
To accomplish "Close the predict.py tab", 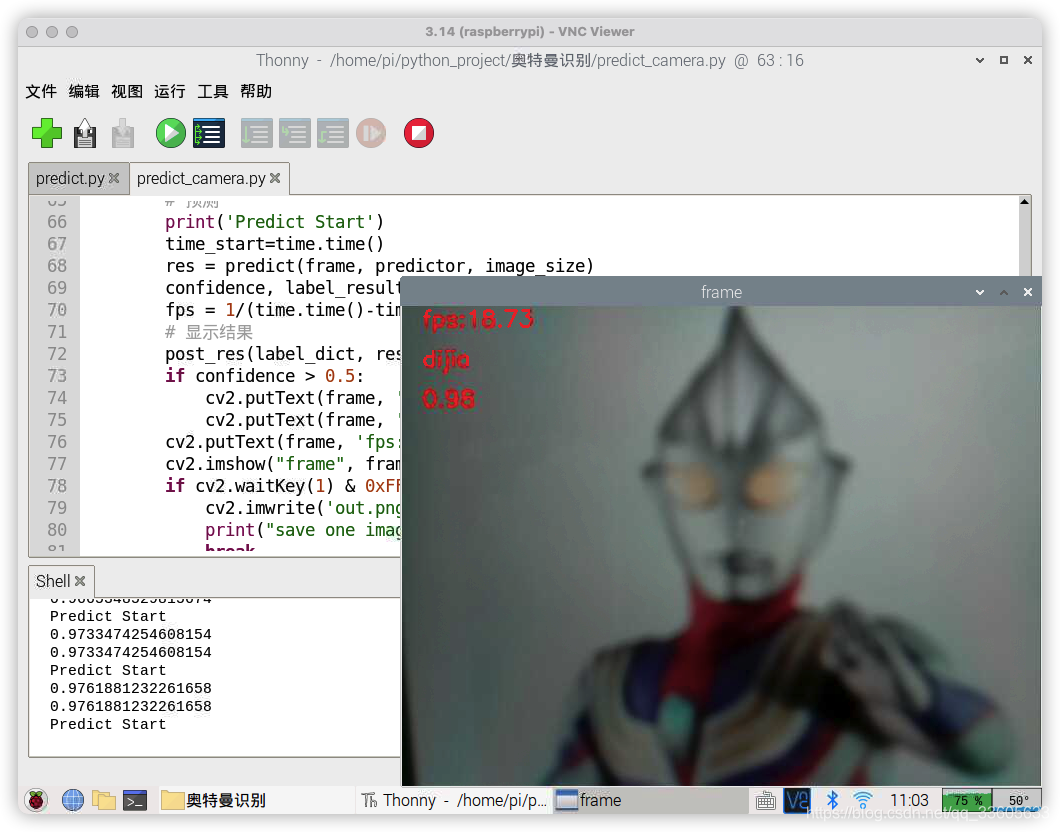I will 114,178.
